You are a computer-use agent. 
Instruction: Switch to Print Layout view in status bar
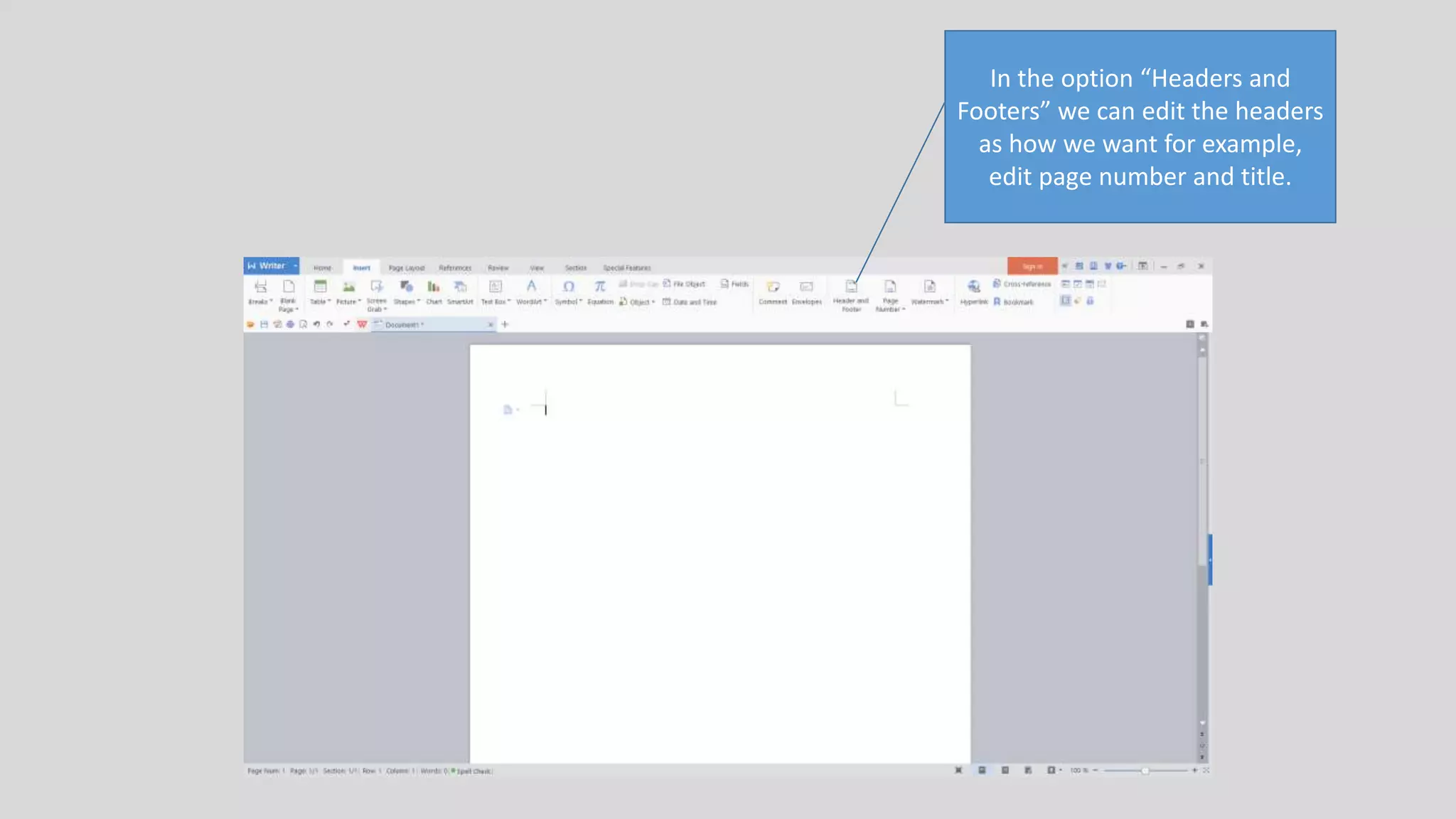pos(982,770)
